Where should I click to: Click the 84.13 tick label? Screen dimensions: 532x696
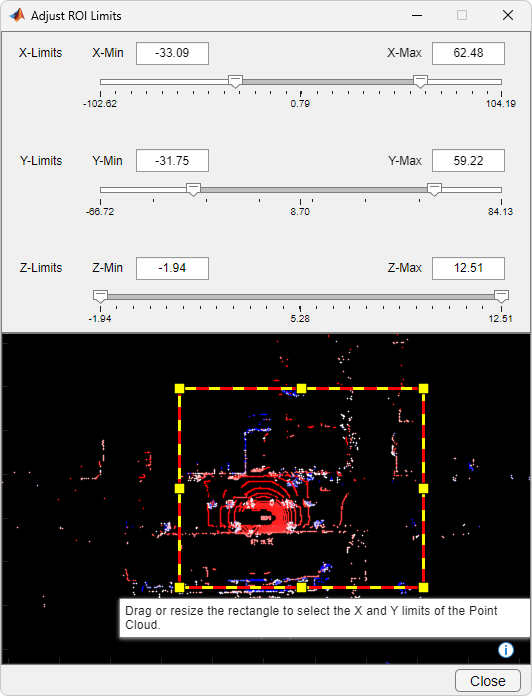pos(500,212)
